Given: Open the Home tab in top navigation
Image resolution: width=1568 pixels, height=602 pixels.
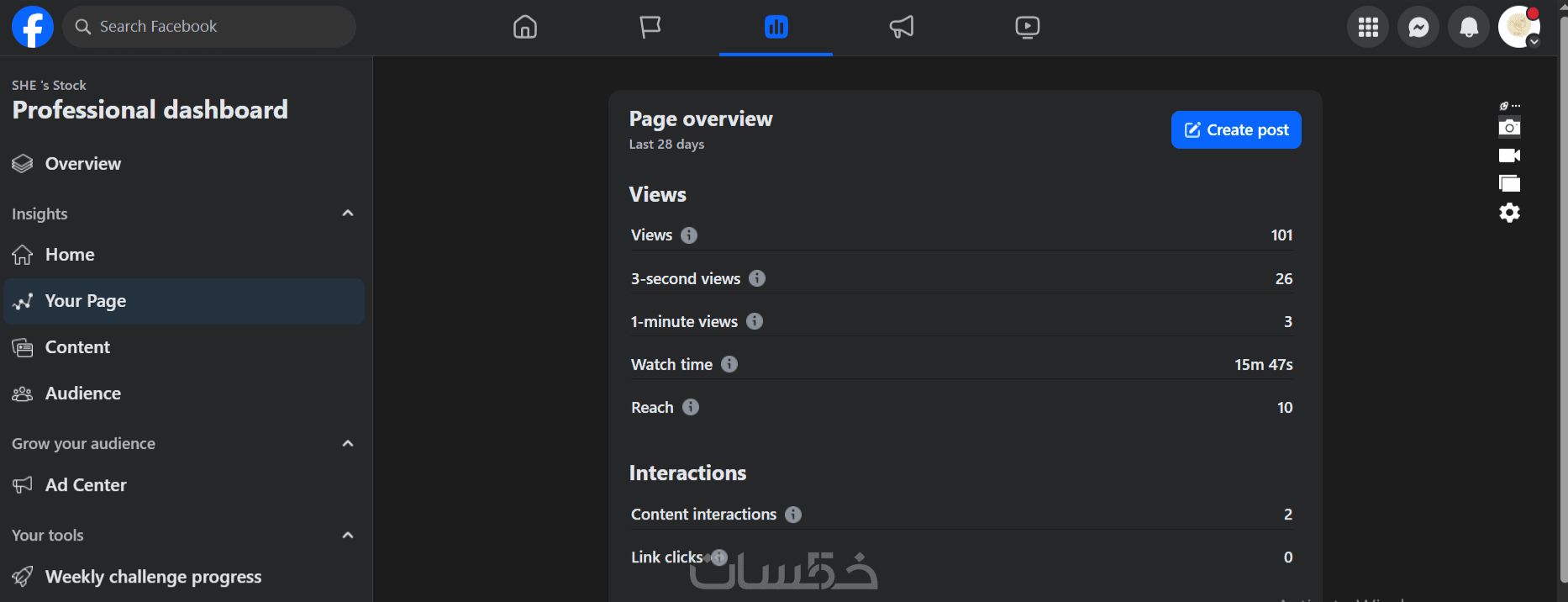Looking at the screenshot, I should click(x=525, y=28).
